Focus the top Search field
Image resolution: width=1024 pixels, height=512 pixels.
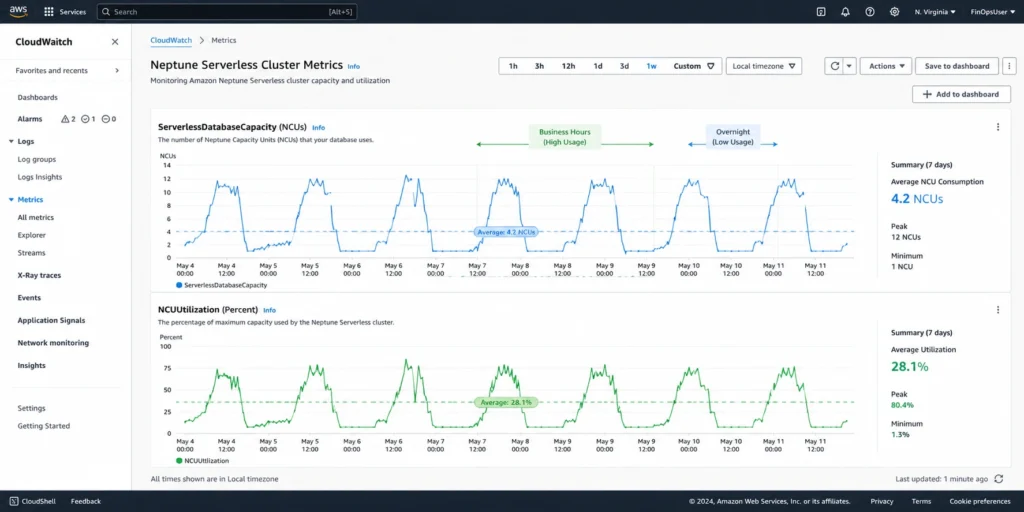pos(227,12)
